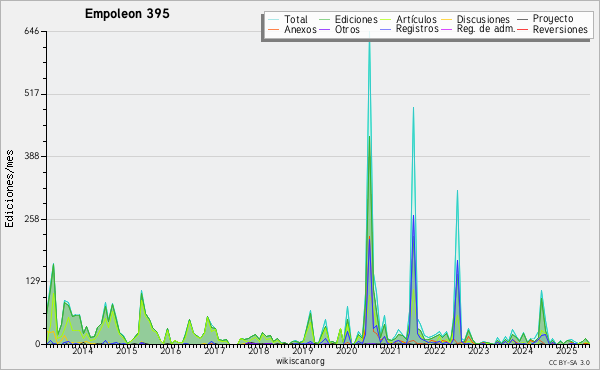Click the 2025 x-axis label
The height and width of the screenshot is (370, 600).
[x=567, y=350]
